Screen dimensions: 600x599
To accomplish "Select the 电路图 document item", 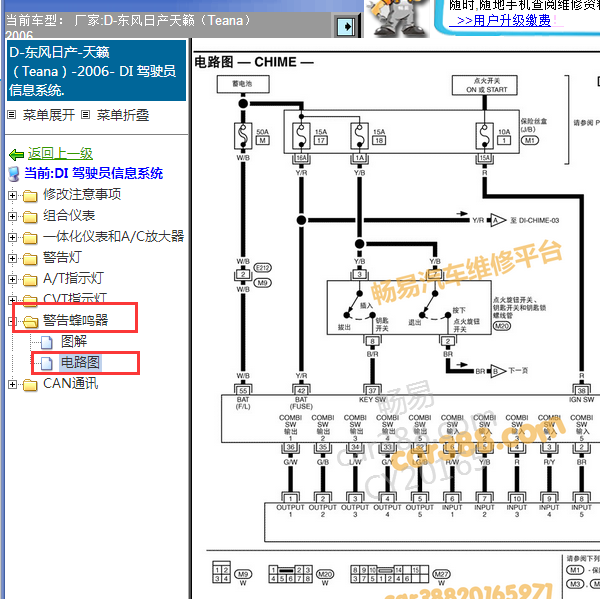I will click(x=80, y=362).
